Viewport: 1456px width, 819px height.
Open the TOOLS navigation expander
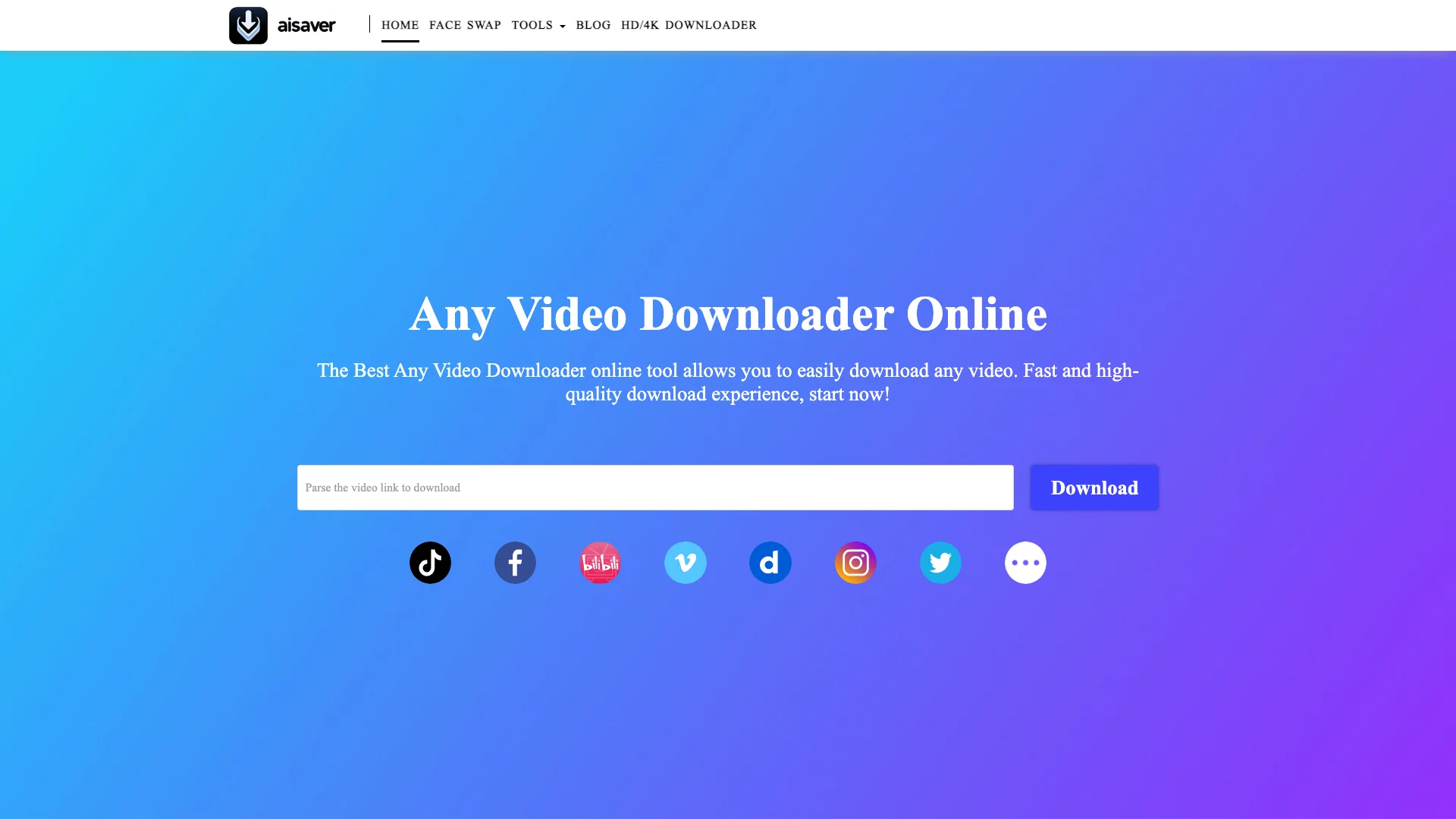coord(538,25)
